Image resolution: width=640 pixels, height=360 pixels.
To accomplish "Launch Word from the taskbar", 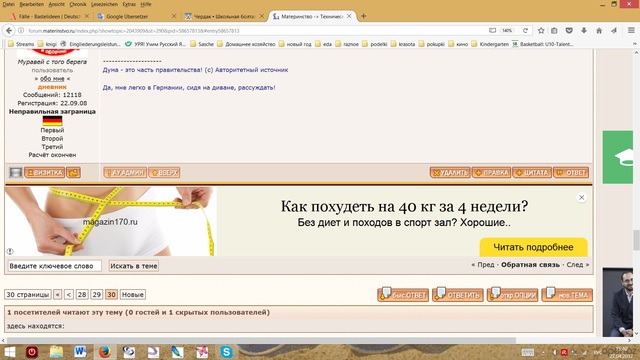I will (80, 351).
